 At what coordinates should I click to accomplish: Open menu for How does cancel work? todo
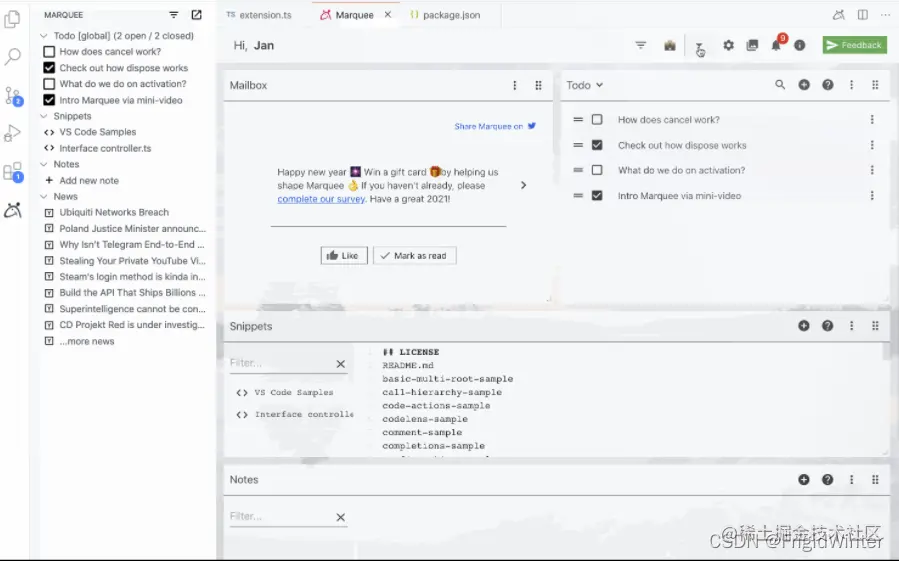point(872,119)
